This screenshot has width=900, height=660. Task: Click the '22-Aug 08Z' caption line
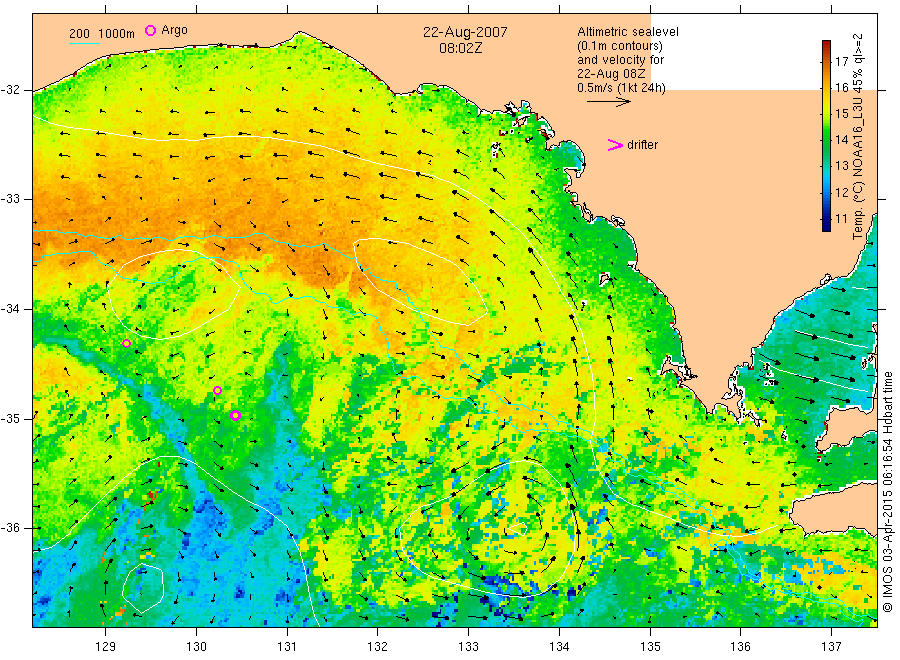click(611, 74)
